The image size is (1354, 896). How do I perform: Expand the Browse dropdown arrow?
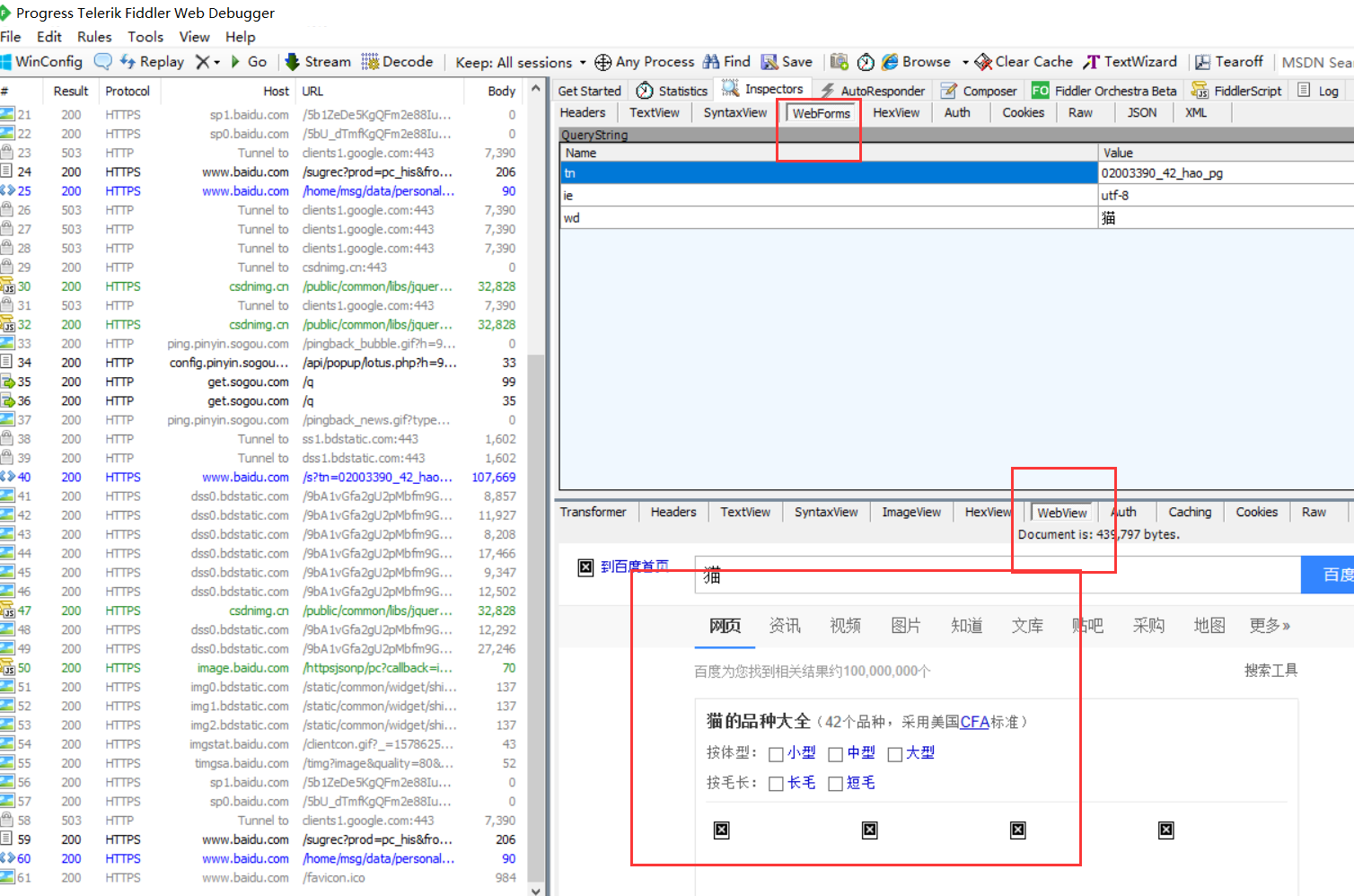(965, 62)
